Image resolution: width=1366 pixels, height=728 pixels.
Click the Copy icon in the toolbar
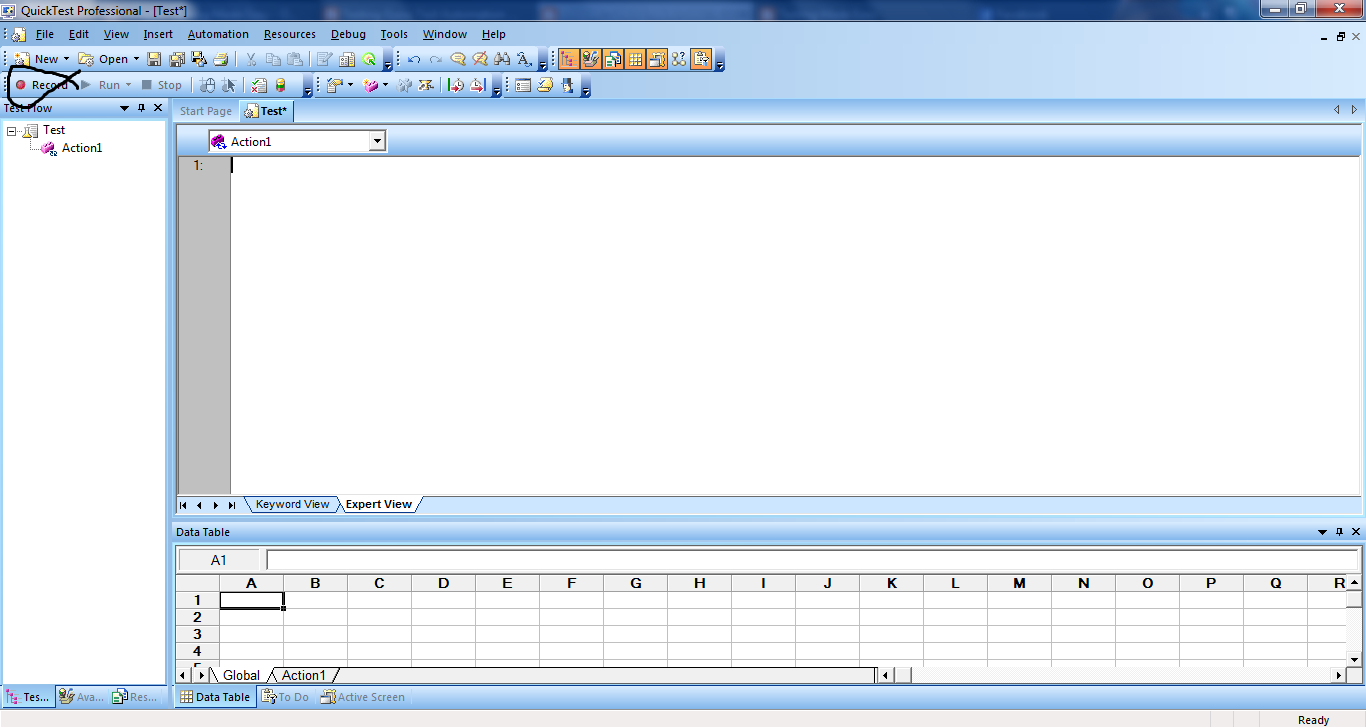[273, 59]
